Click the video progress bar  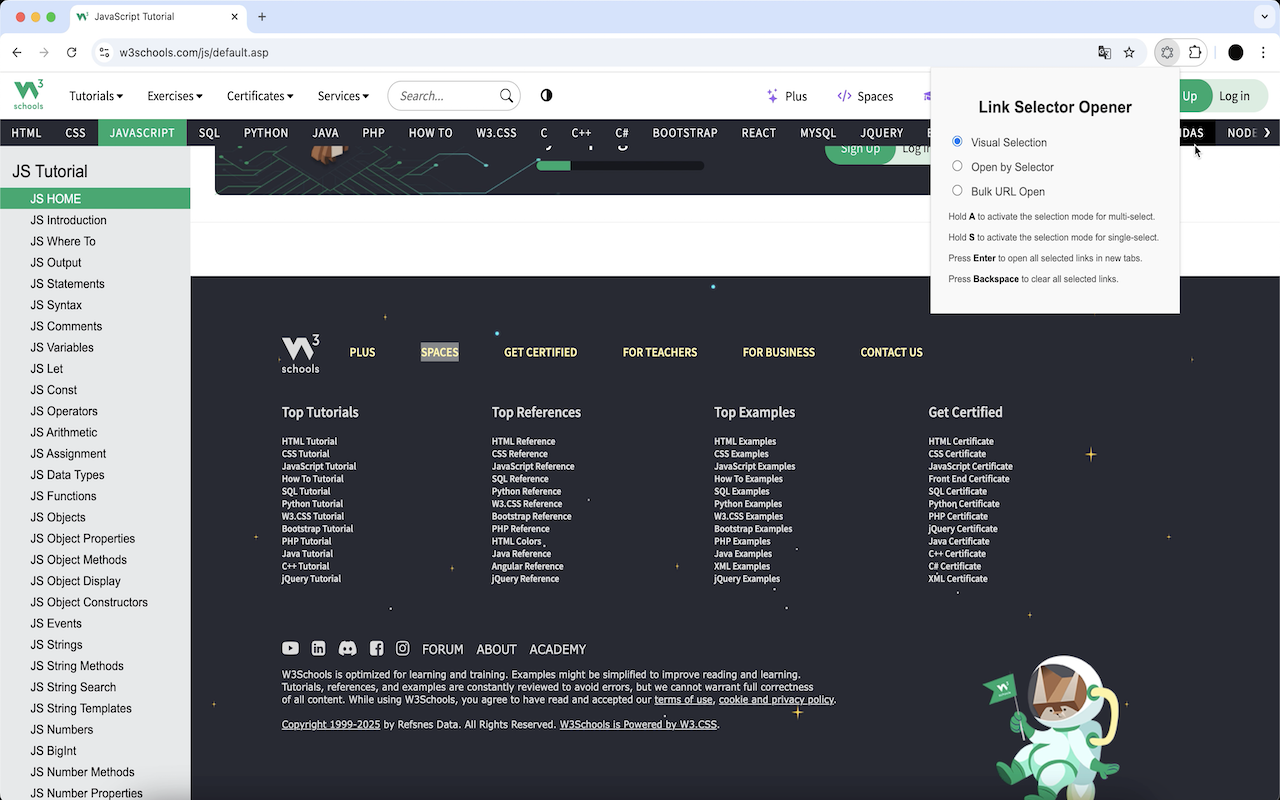pyautogui.click(x=620, y=165)
